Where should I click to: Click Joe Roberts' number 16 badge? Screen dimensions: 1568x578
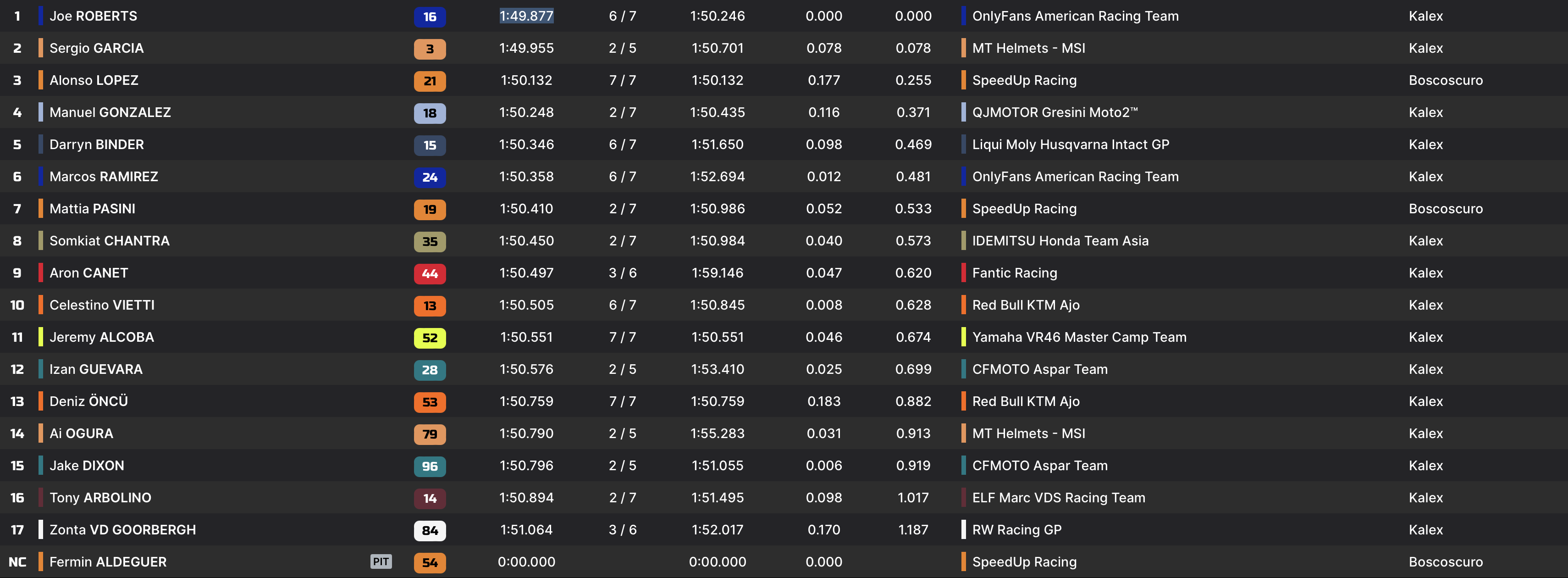pyautogui.click(x=430, y=17)
